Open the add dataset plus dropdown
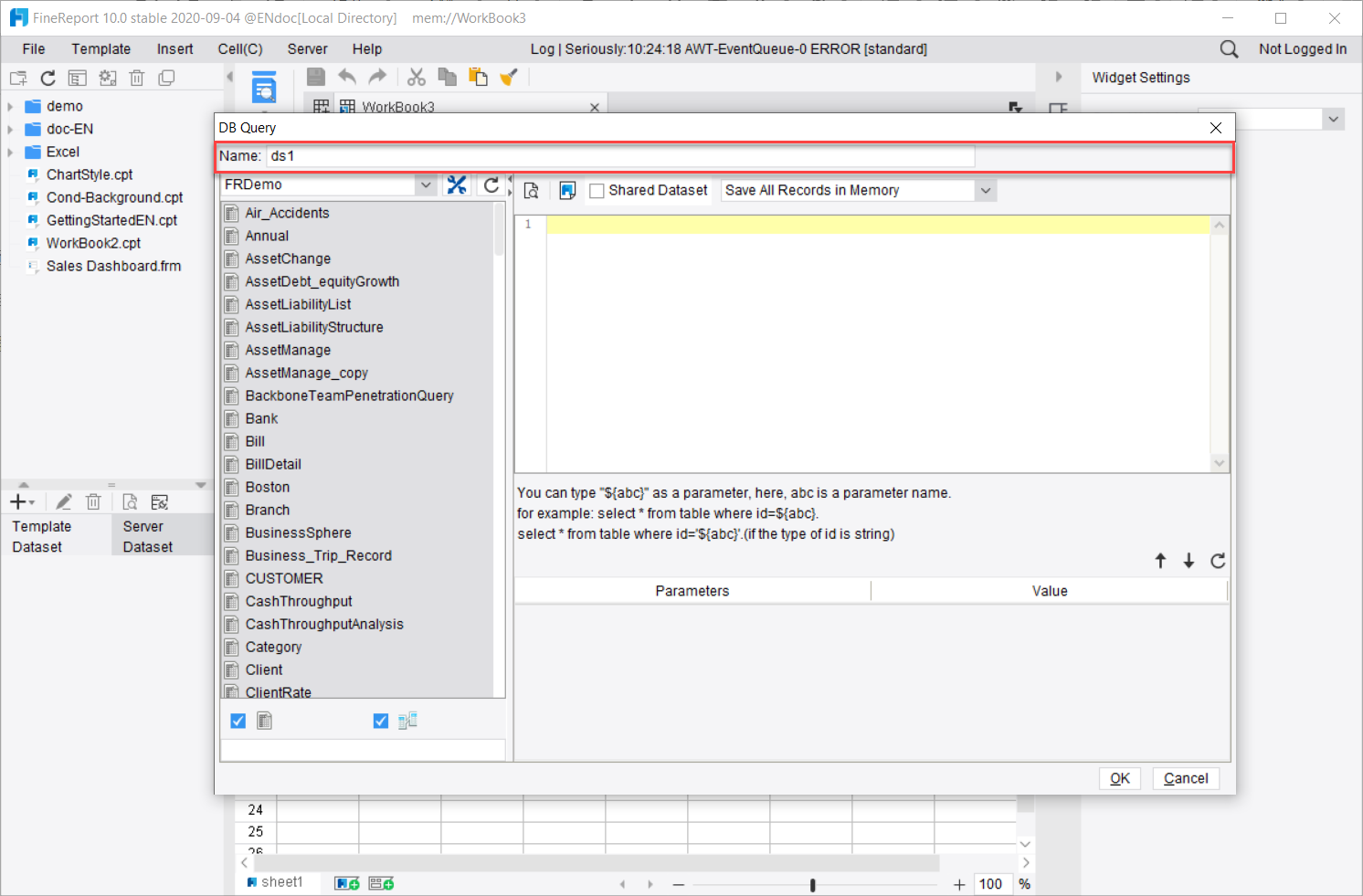 click(x=22, y=502)
